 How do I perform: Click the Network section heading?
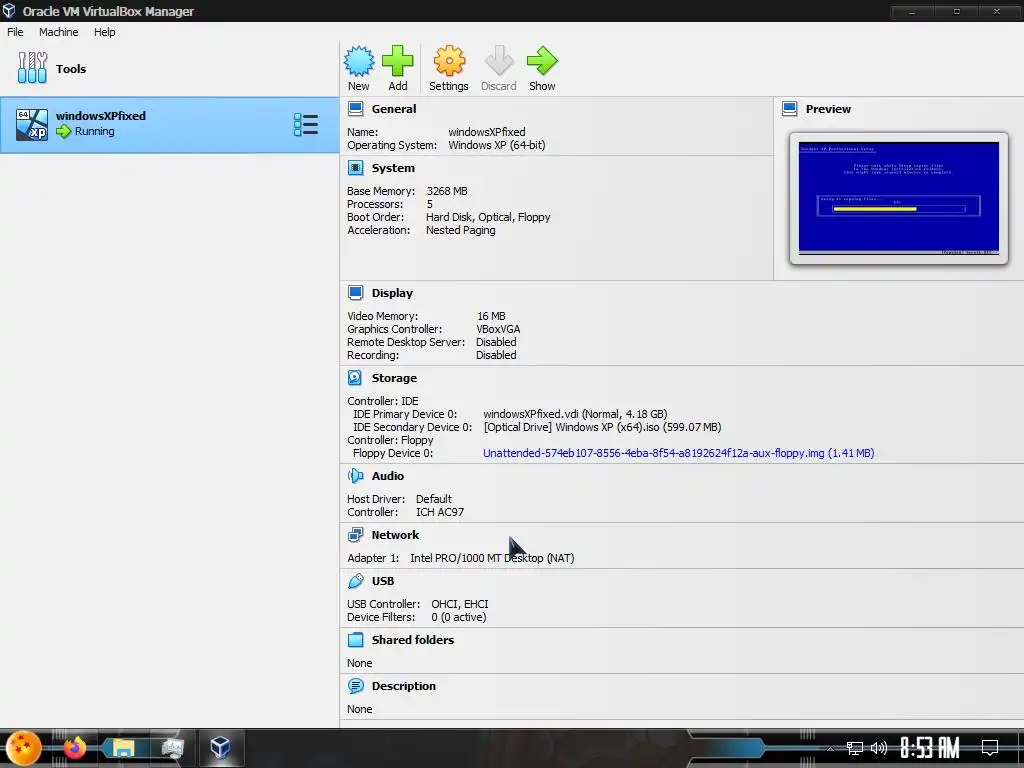click(395, 535)
